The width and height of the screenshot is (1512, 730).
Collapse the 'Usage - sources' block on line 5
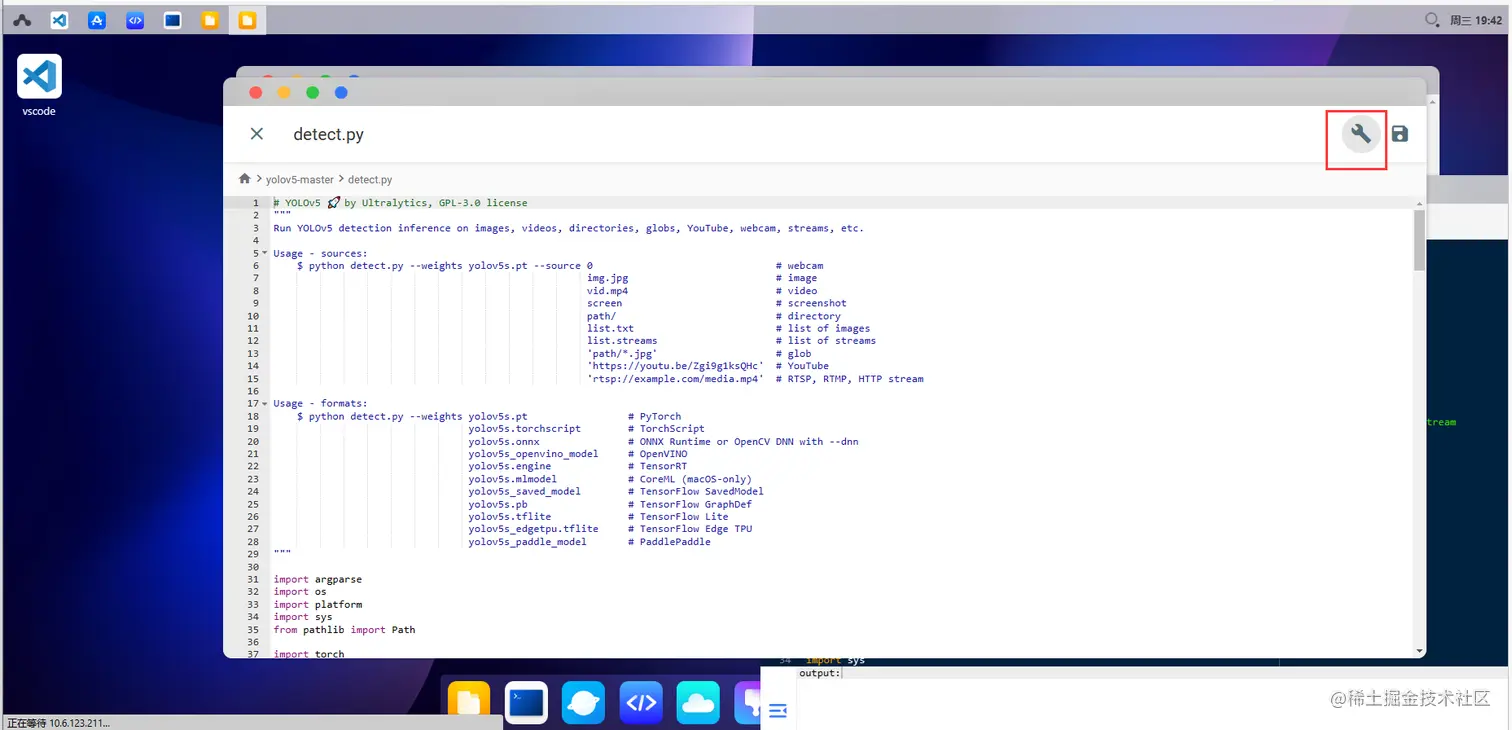pyautogui.click(x=265, y=254)
